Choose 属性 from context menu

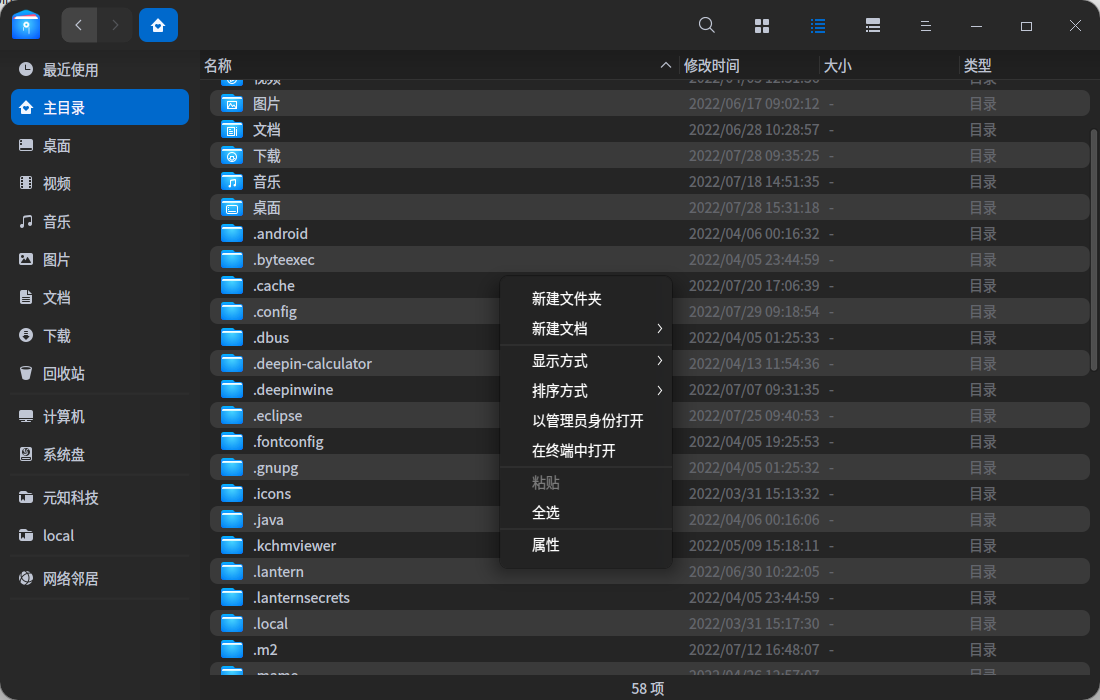pyautogui.click(x=586, y=545)
